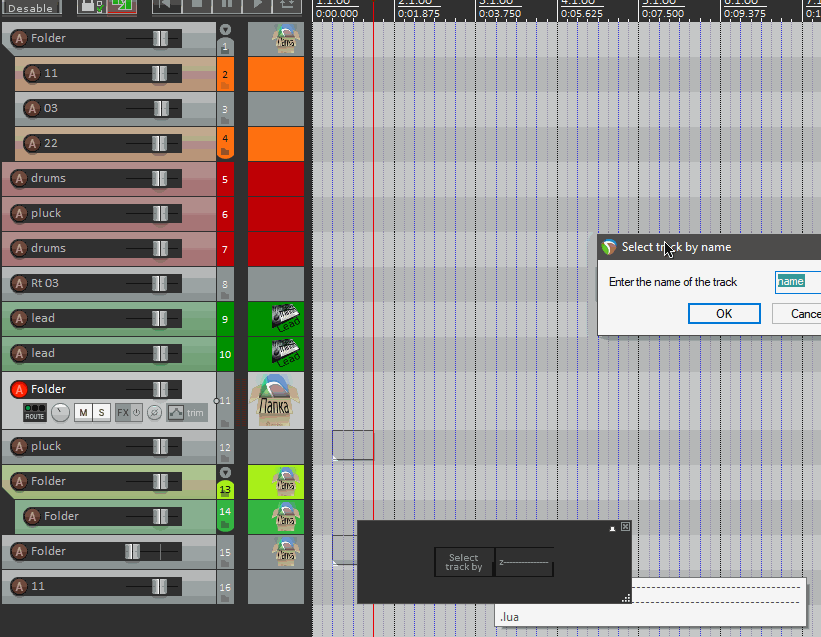The width and height of the screenshot is (821, 637).
Task: Toggle record arm on track 03
Action: [x=32, y=108]
